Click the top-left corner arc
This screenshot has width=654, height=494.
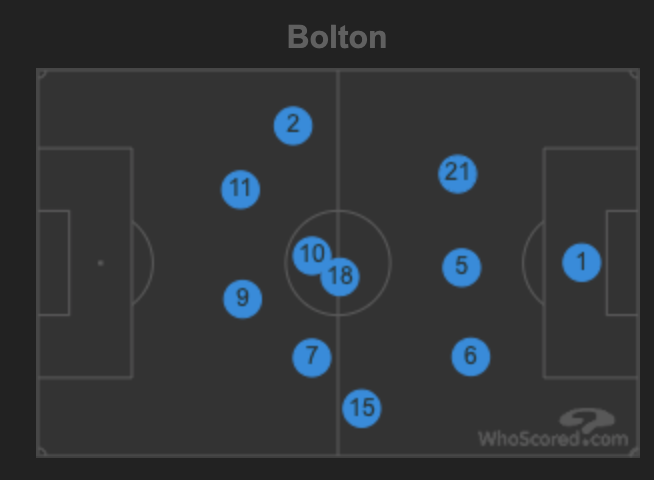pos(42,74)
